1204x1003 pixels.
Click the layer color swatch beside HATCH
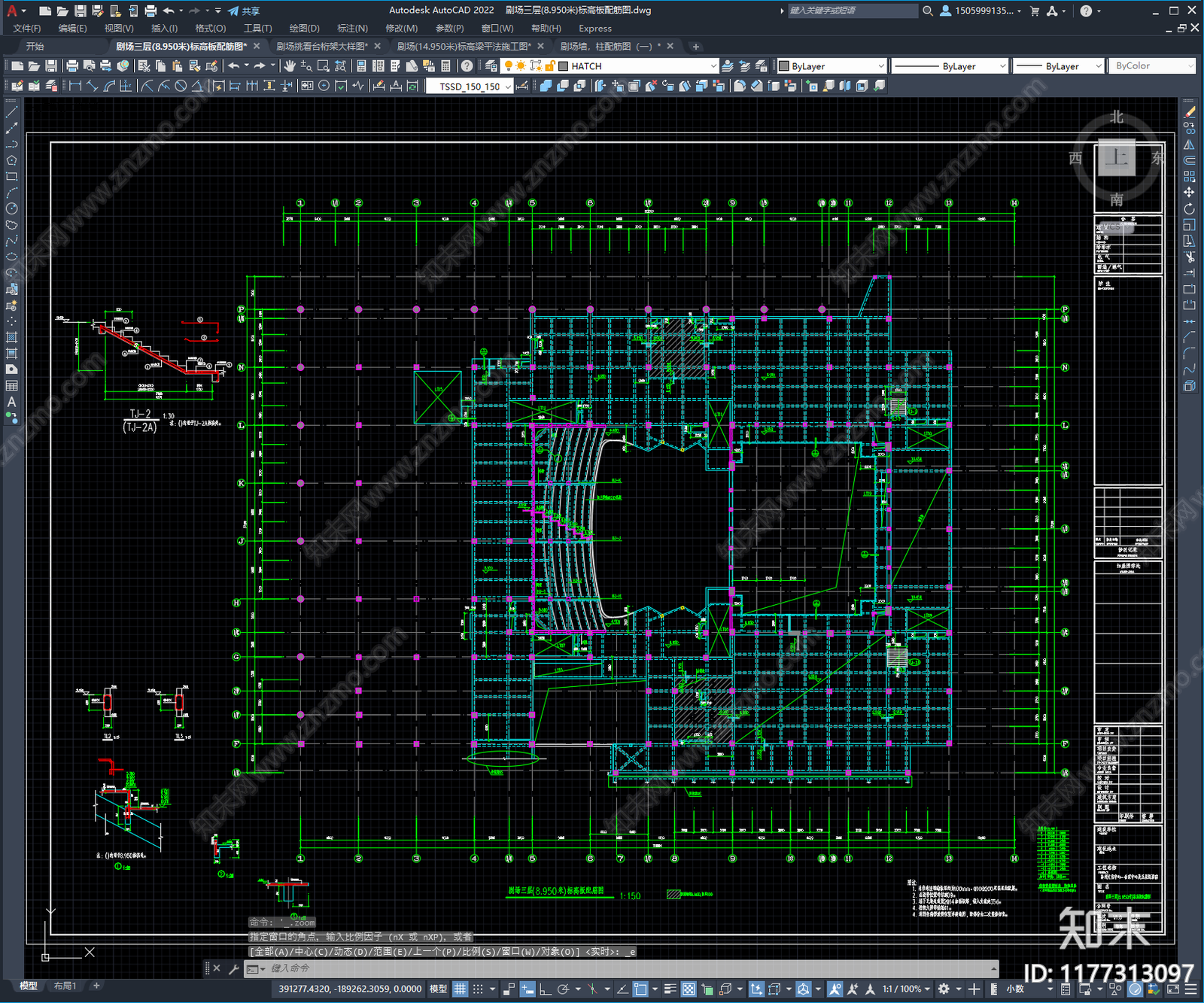pyautogui.click(x=563, y=66)
